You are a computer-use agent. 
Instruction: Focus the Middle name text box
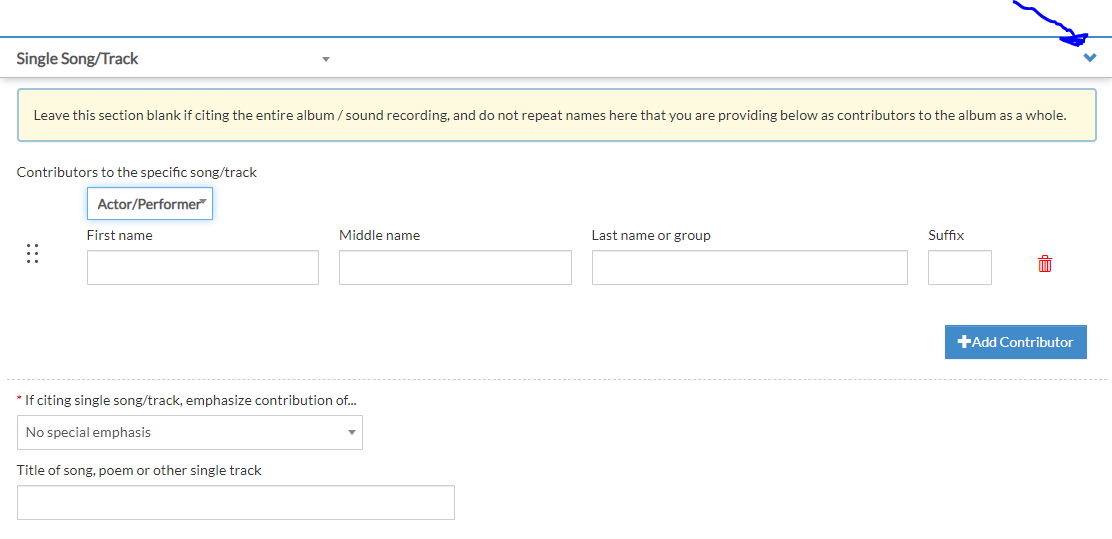455,267
